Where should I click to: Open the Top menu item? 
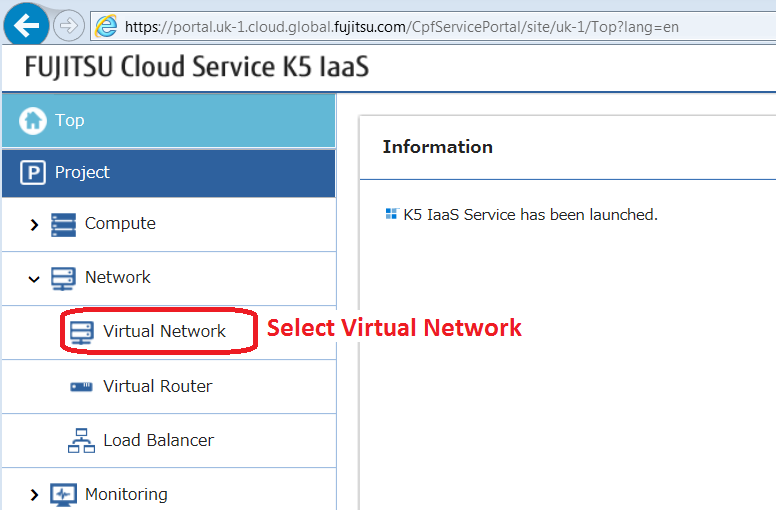click(x=169, y=121)
